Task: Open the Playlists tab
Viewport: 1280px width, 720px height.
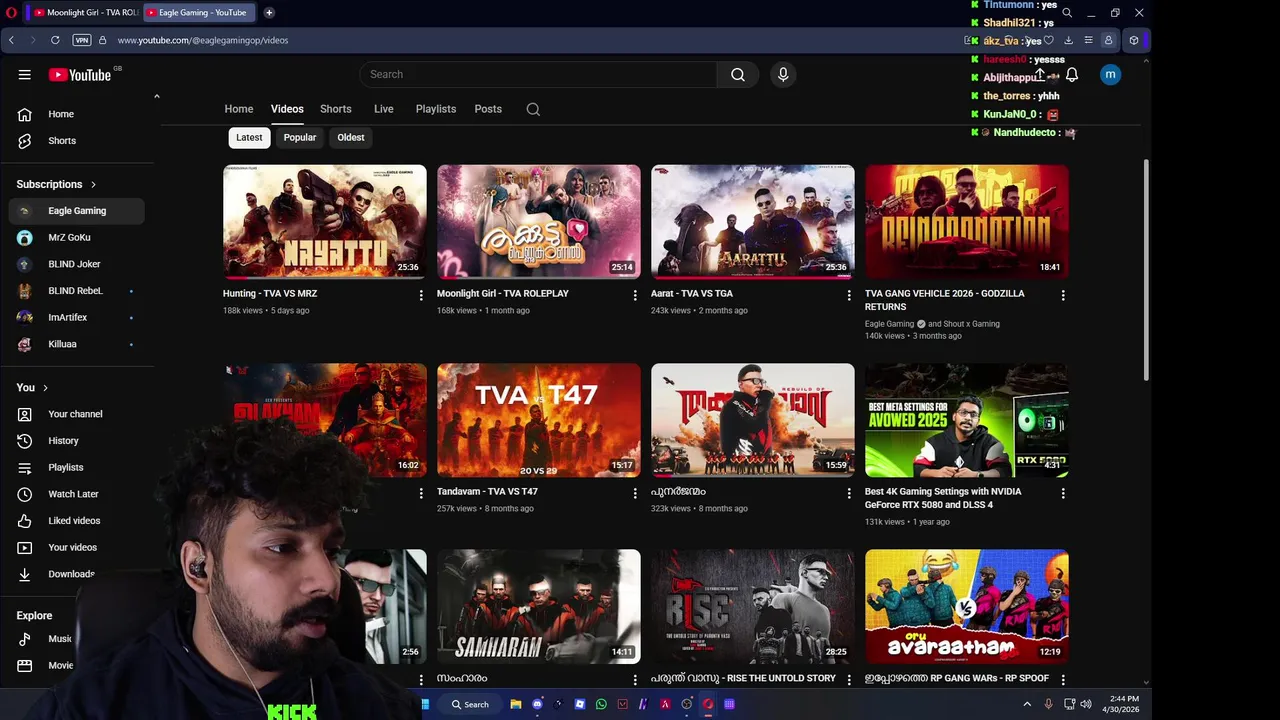Action: (436, 109)
